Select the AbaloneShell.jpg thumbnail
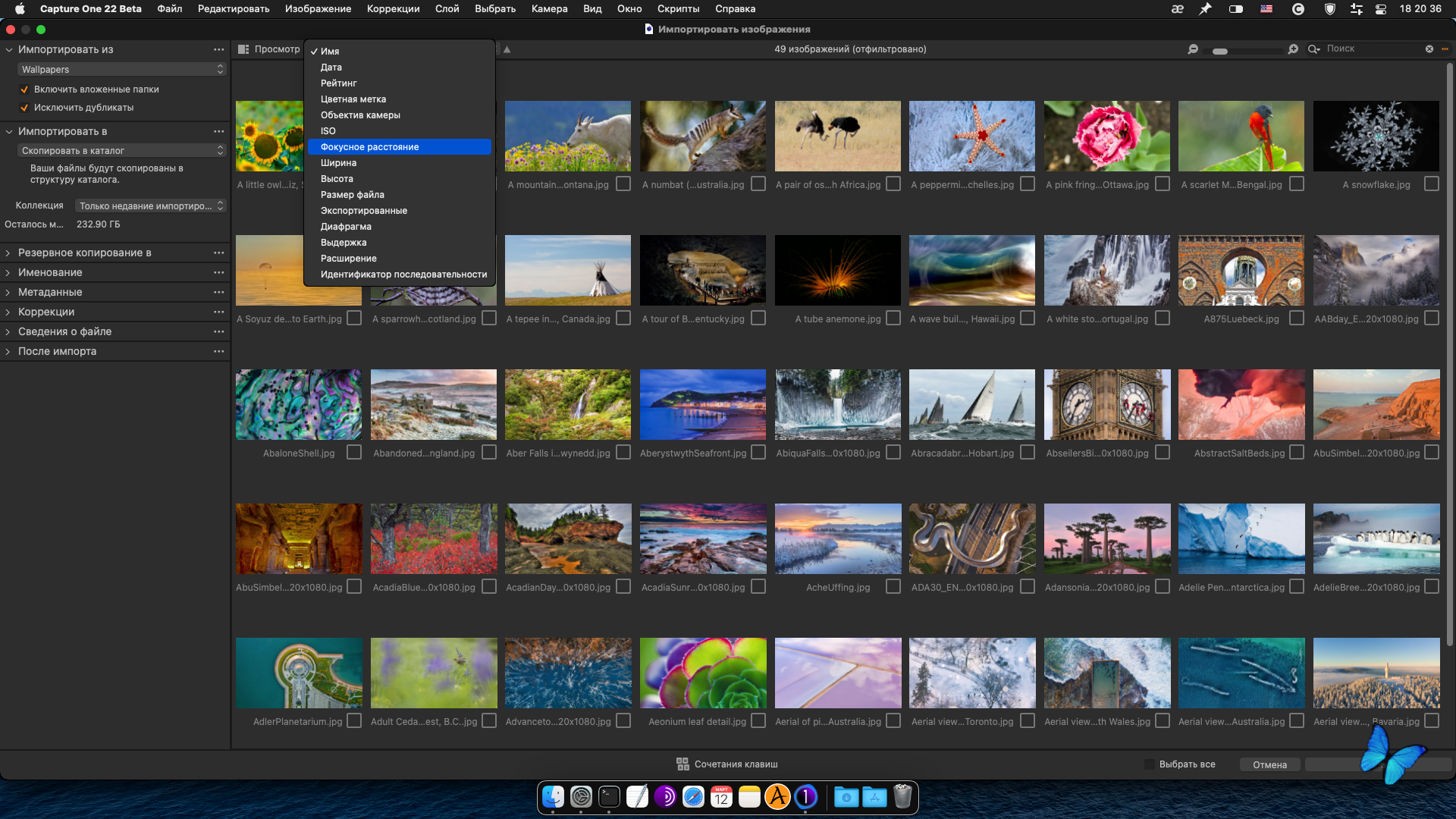 (x=299, y=404)
